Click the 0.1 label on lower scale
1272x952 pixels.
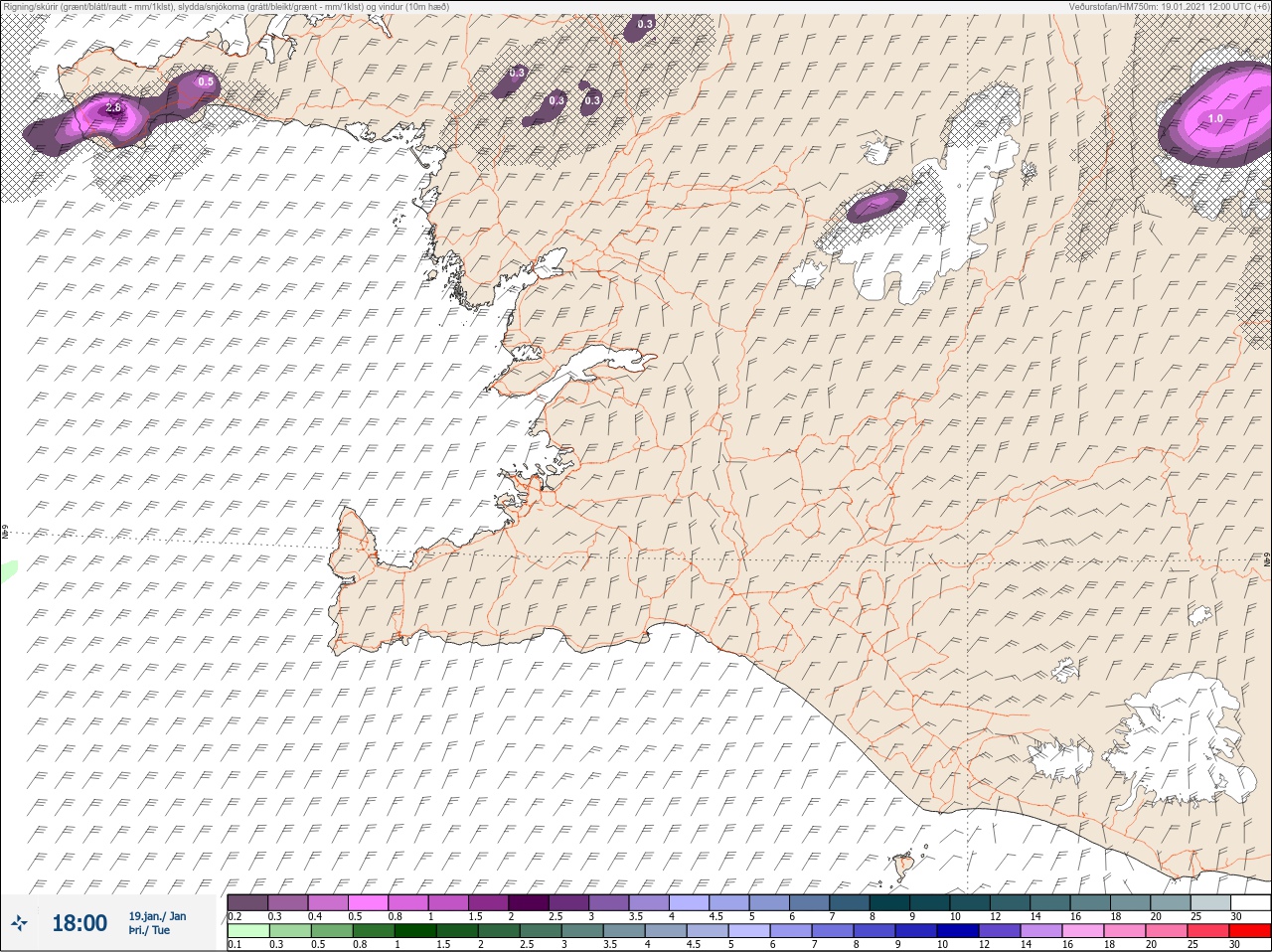pyautogui.click(x=235, y=944)
